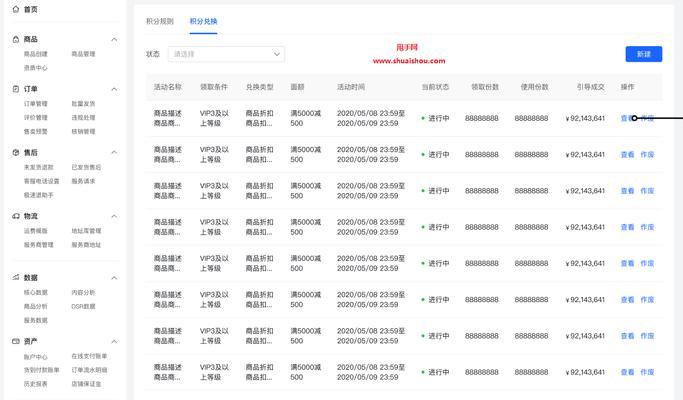
Task: Click the 领取份数 column header
Action: click(x=485, y=87)
